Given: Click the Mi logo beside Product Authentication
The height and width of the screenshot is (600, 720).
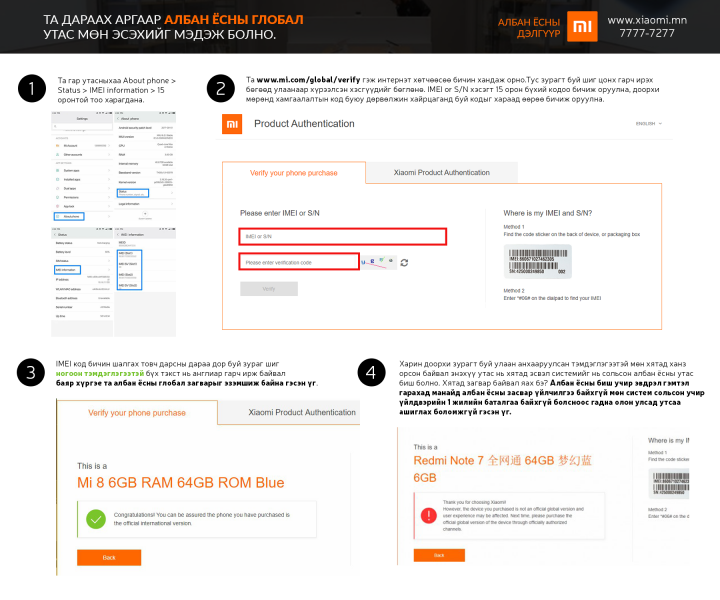Looking at the screenshot, I should click(x=232, y=124).
